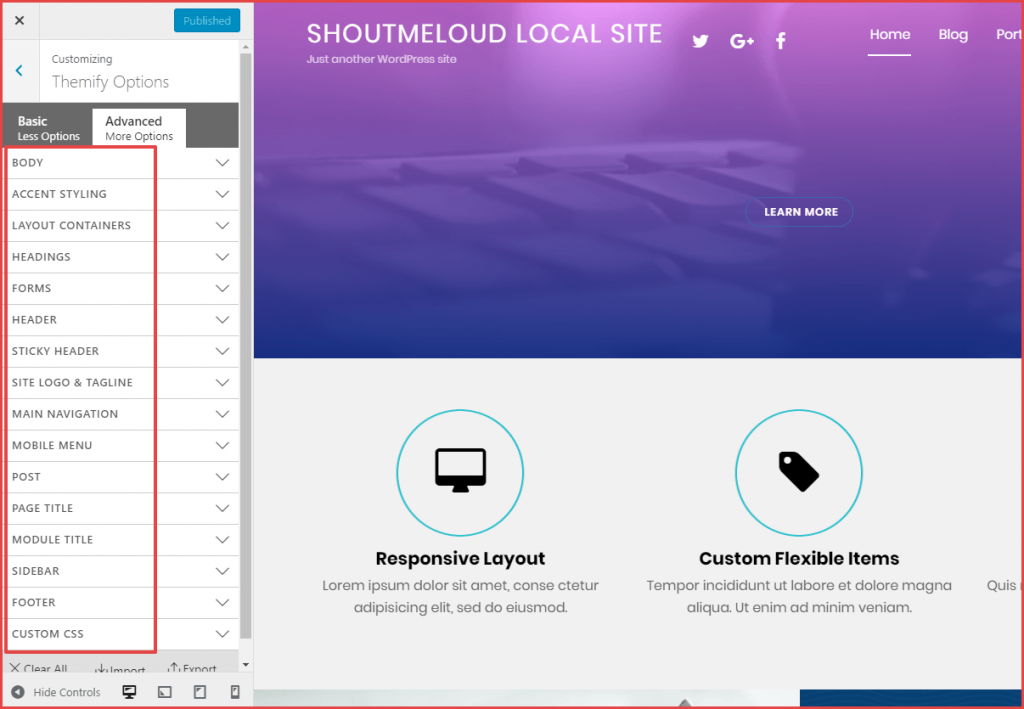Click the sidebar scrollbar up arrow
Image resolution: width=1024 pixels, height=709 pixels.
[246, 46]
